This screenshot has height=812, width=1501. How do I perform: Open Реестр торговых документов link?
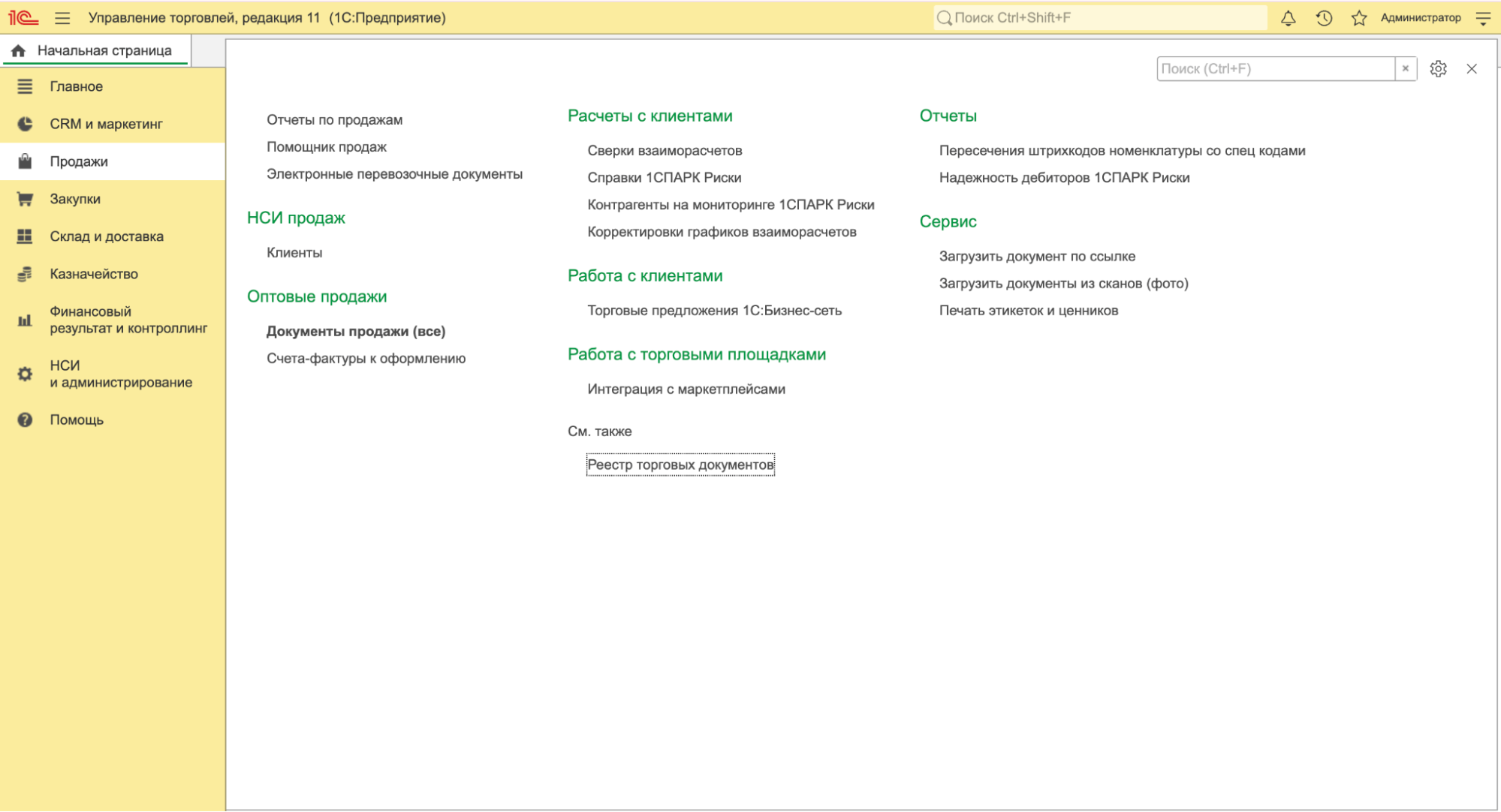680,465
